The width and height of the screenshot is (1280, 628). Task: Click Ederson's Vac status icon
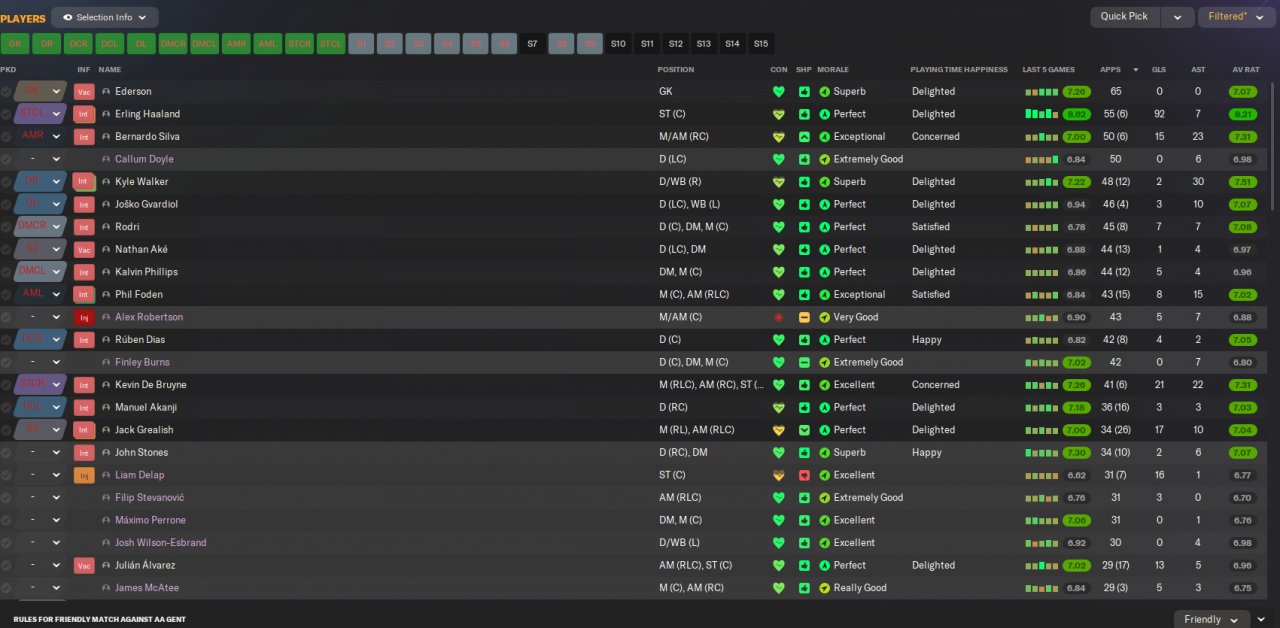[x=84, y=92]
